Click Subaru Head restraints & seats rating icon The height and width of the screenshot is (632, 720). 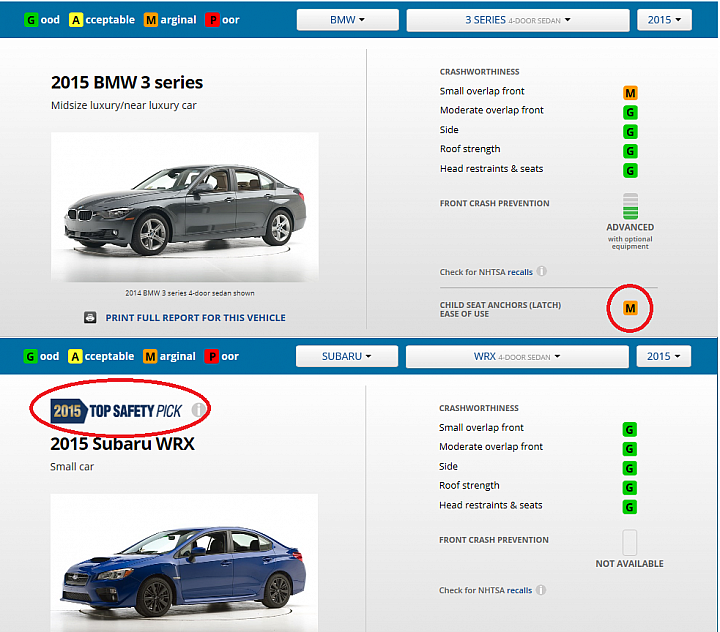[630, 508]
